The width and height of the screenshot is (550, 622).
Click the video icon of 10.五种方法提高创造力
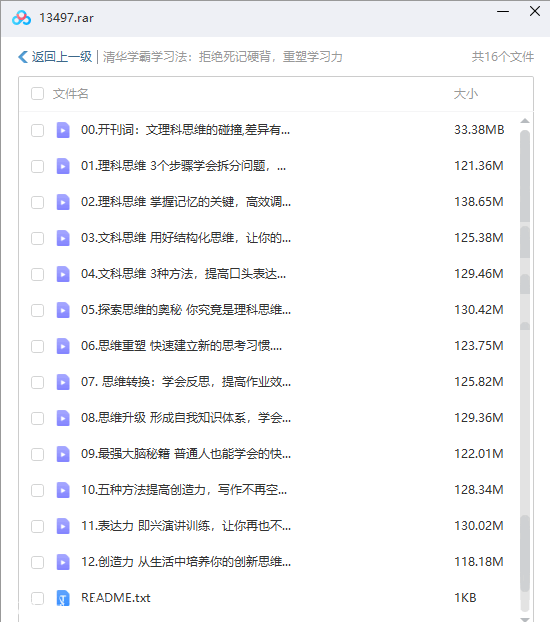[x=63, y=490]
